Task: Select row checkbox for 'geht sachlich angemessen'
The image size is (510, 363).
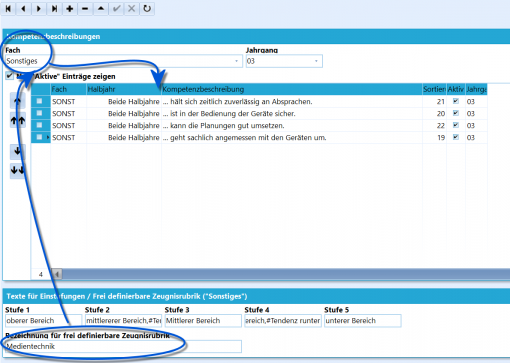Action: pyautogui.click(x=39, y=137)
